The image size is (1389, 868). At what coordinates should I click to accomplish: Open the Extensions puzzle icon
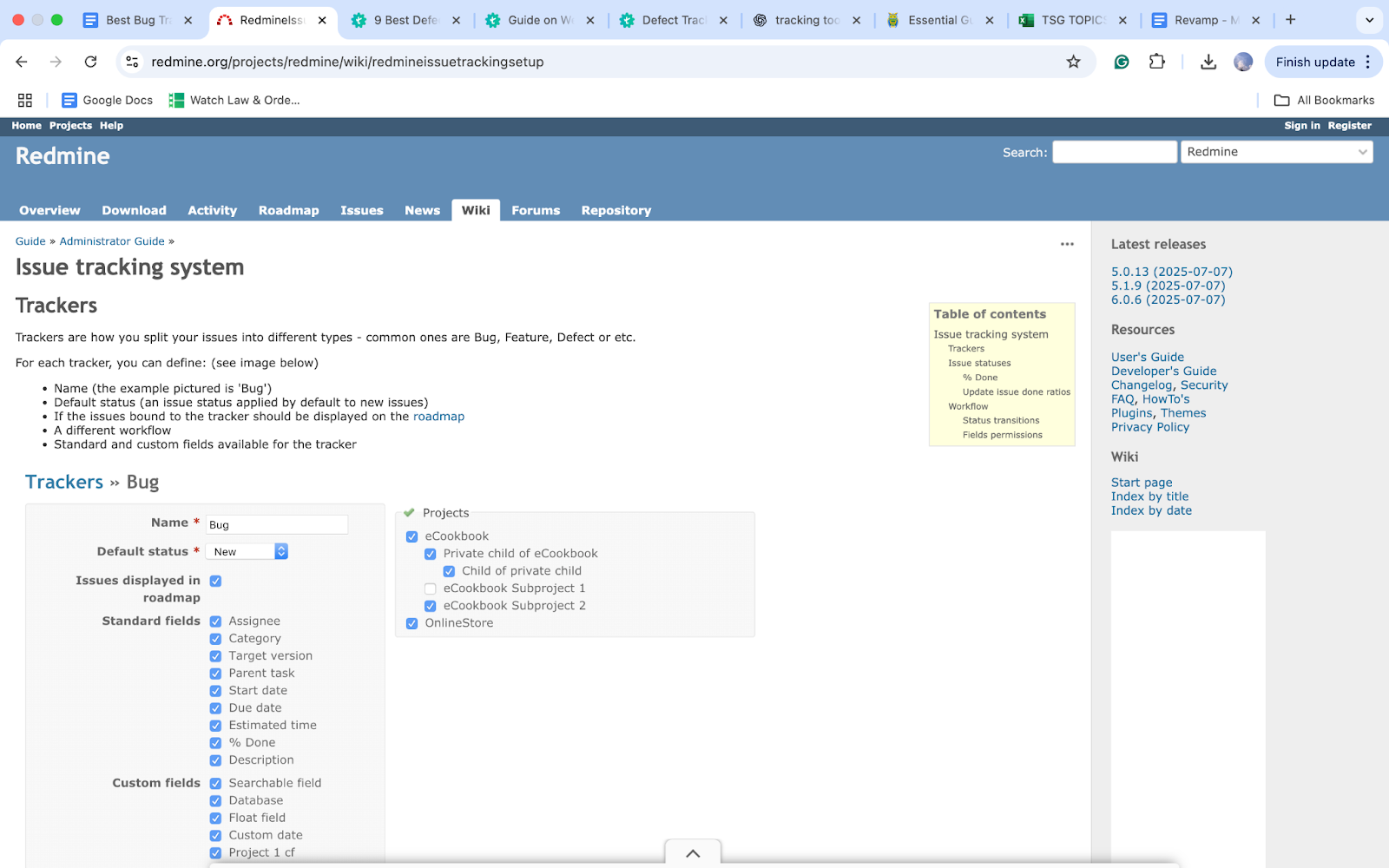tap(1157, 62)
